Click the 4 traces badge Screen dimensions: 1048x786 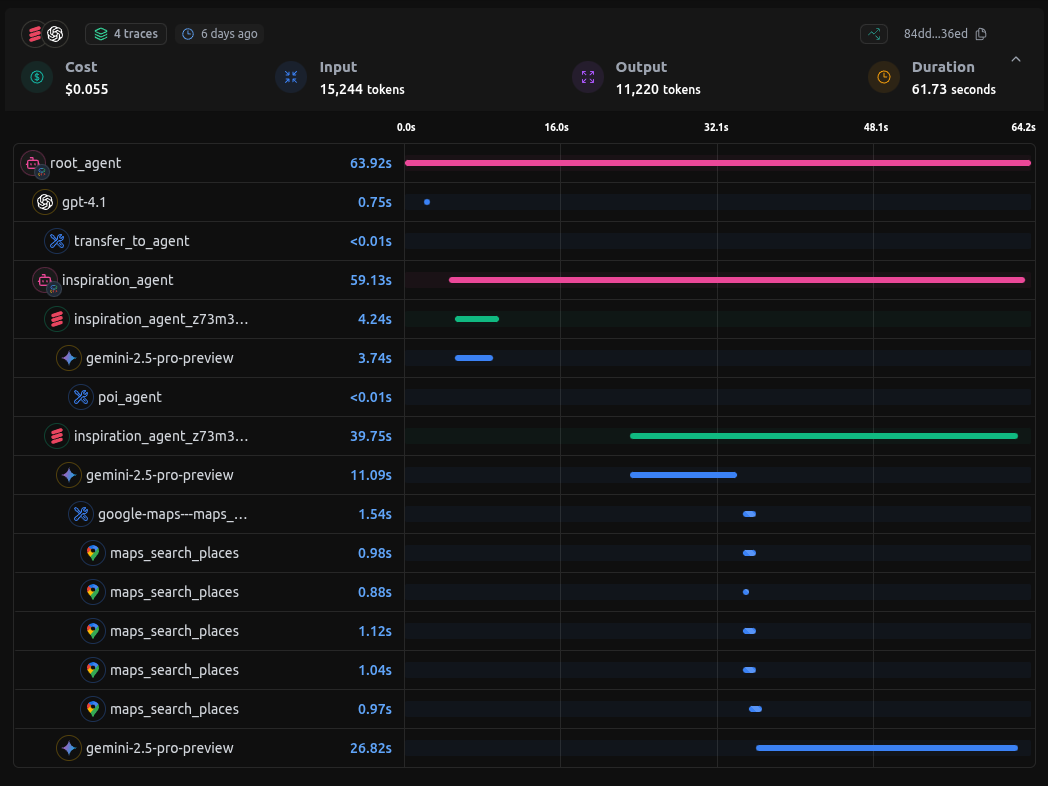click(x=125, y=33)
